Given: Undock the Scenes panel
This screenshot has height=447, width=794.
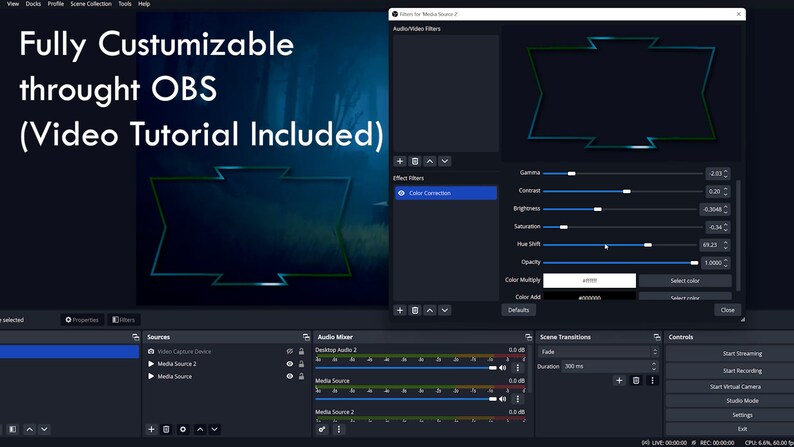Looking at the screenshot, I should pyautogui.click(x=135, y=337).
